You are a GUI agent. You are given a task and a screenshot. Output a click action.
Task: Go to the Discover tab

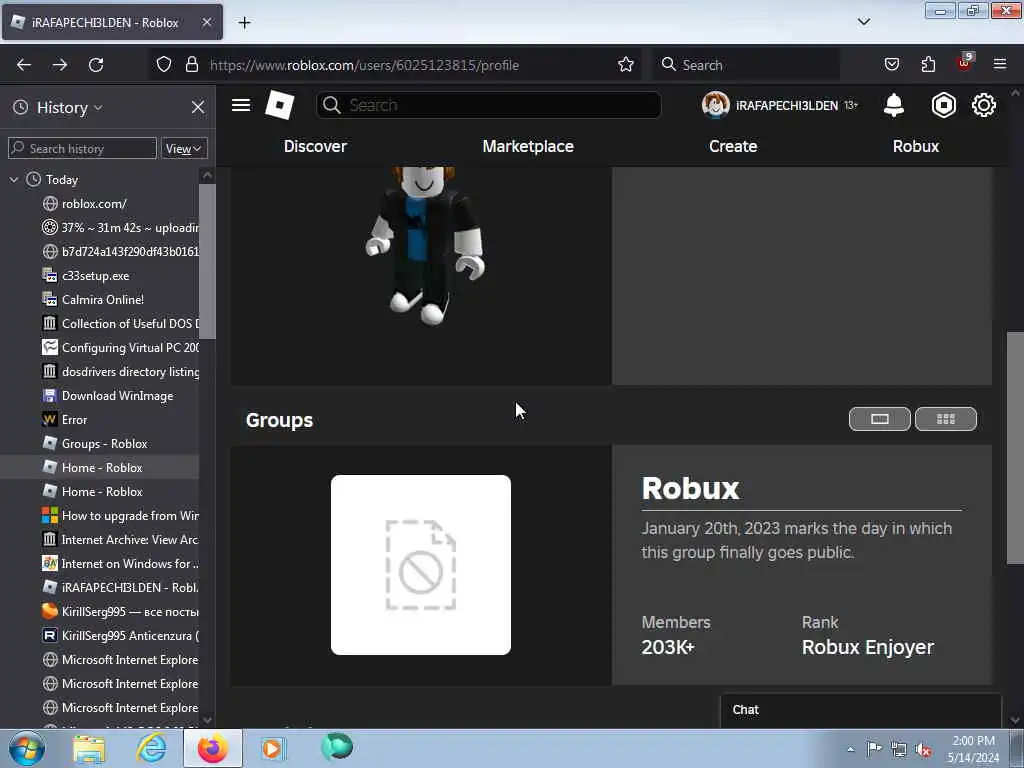[315, 146]
